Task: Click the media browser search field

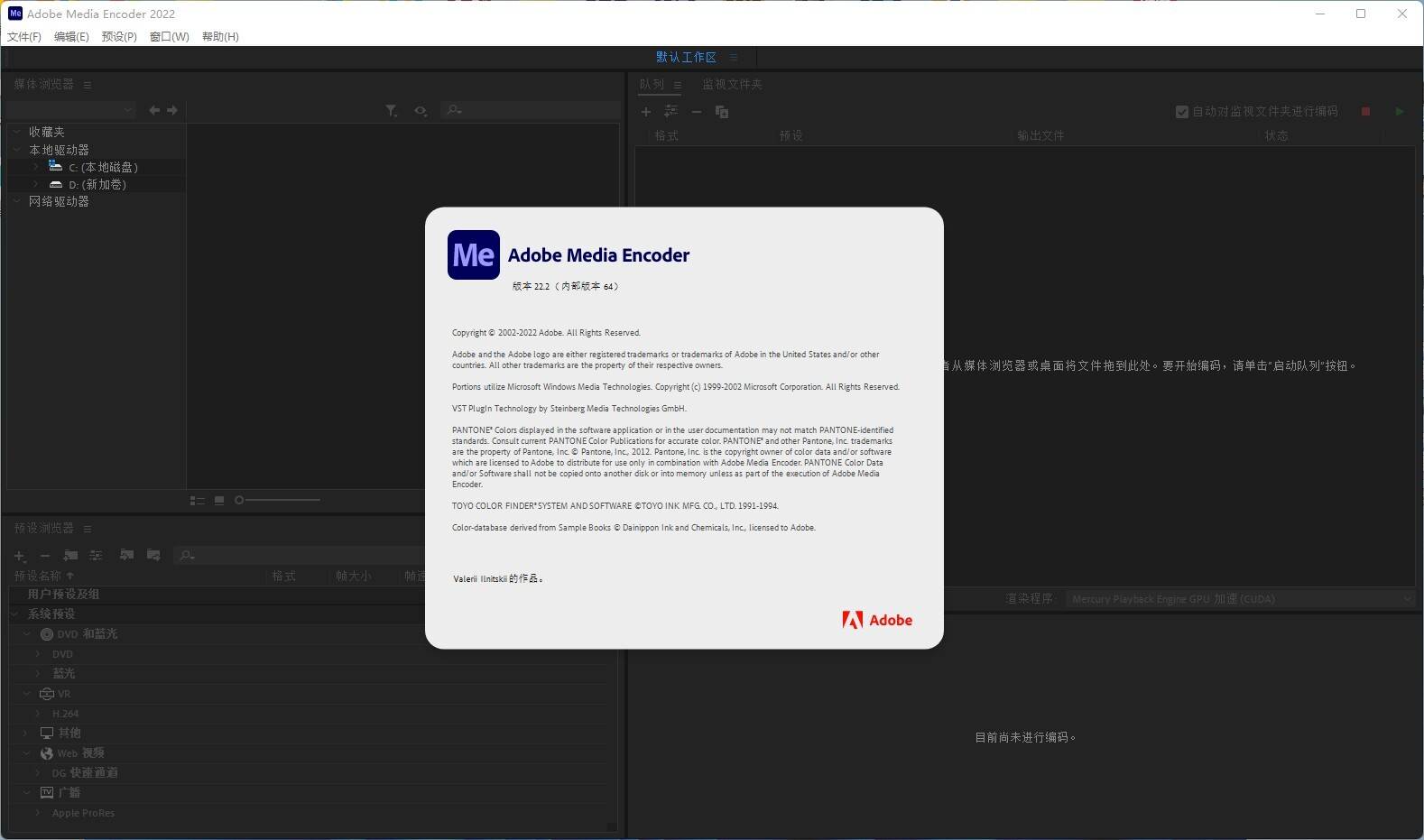Action: tap(531, 110)
